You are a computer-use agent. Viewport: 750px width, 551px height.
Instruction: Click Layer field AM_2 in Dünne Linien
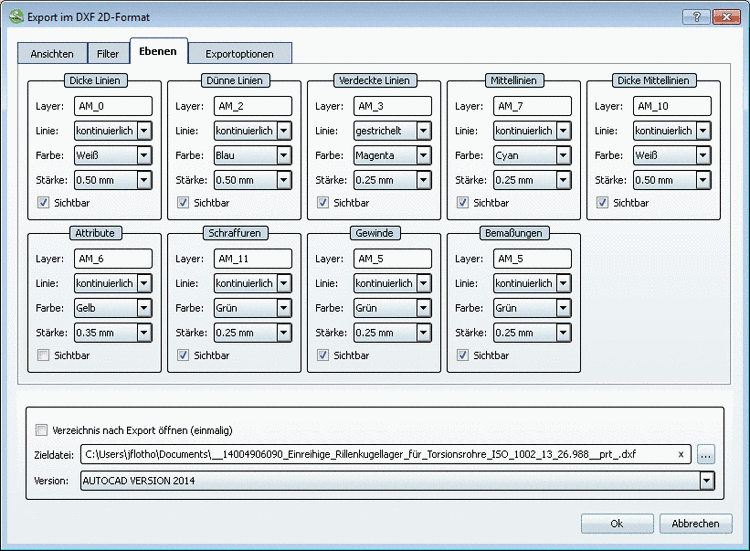click(253, 106)
